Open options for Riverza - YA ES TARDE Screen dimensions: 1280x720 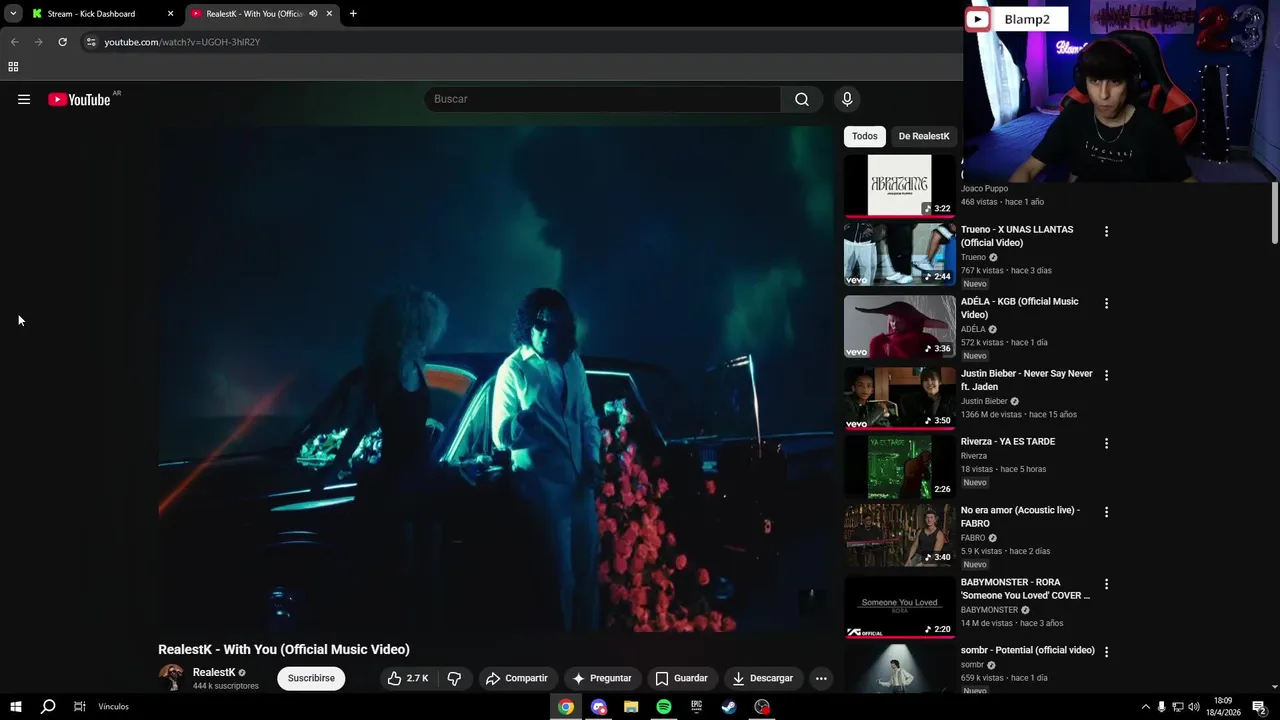point(1106,443)
